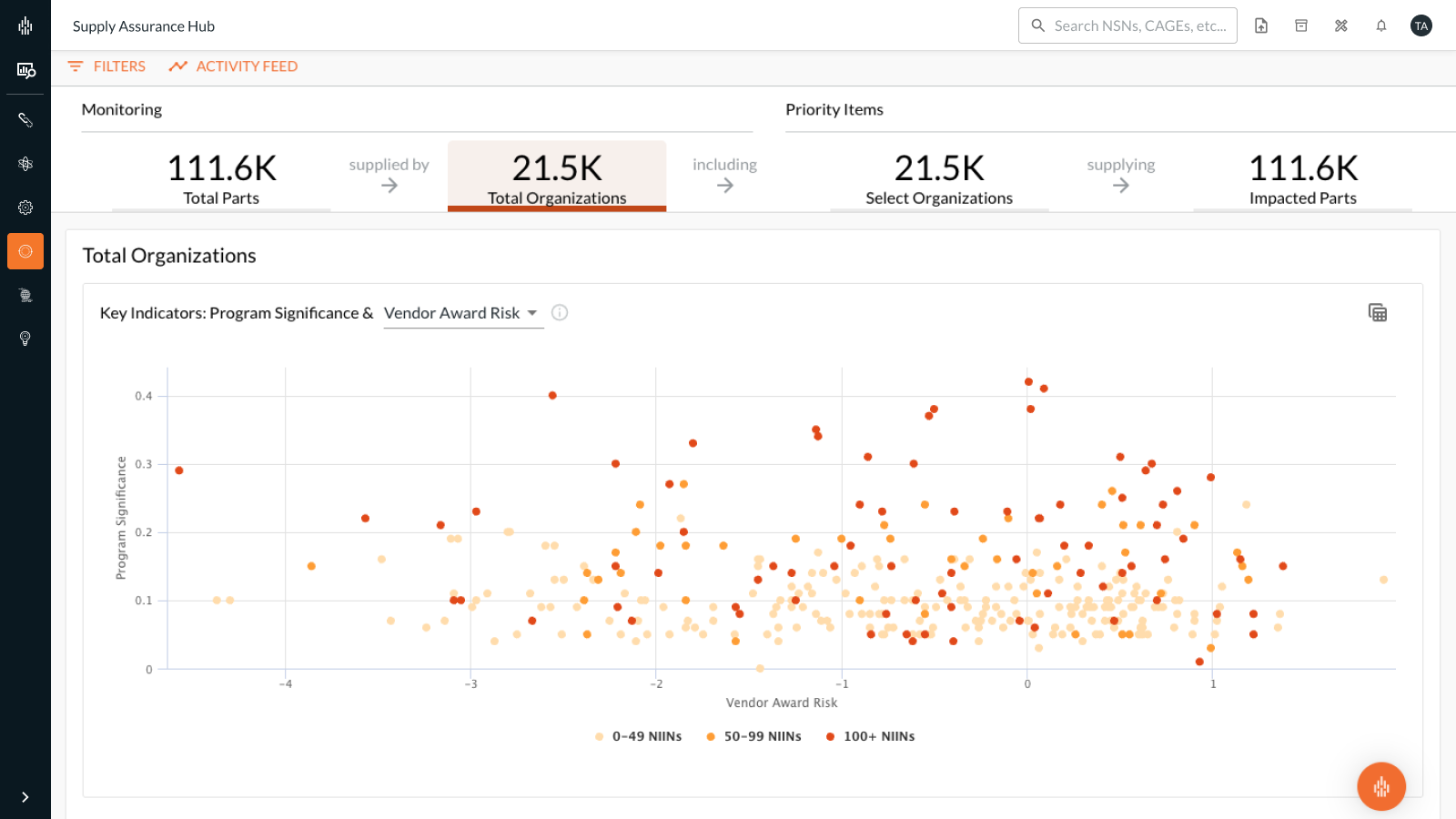Open the design tools icon in header
Image resolution: width=1456 pixels, height=819 pixels.
coord(1341,25)
